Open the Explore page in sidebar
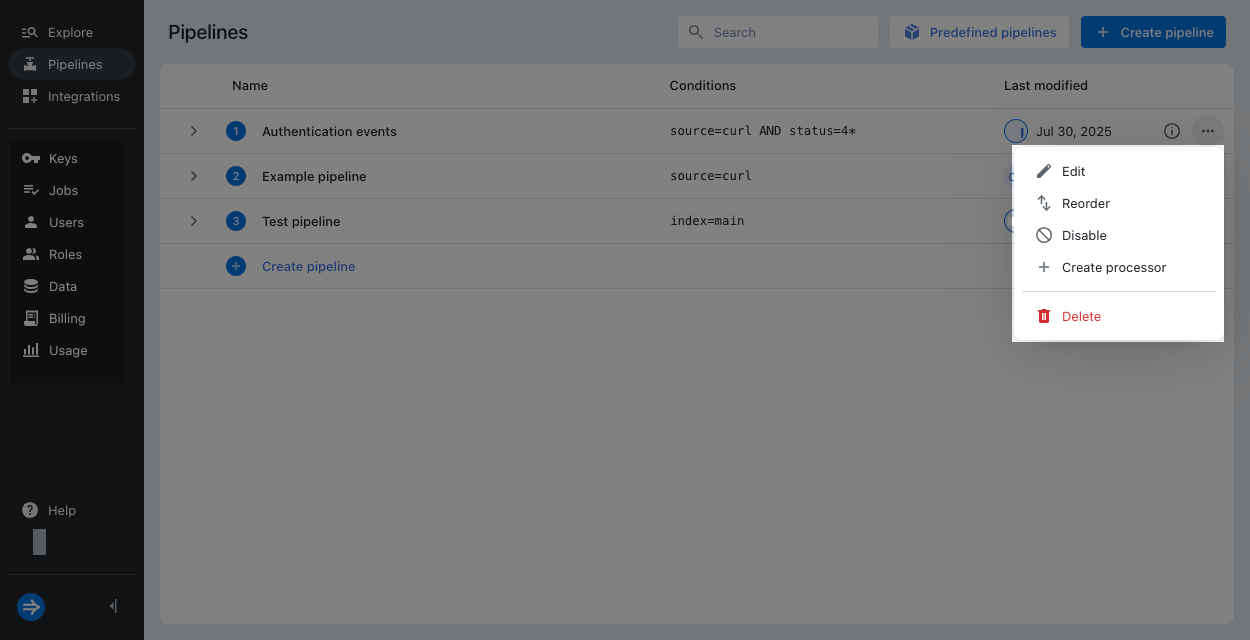The height and width of the screenshot is (640, 1250). 70,33
